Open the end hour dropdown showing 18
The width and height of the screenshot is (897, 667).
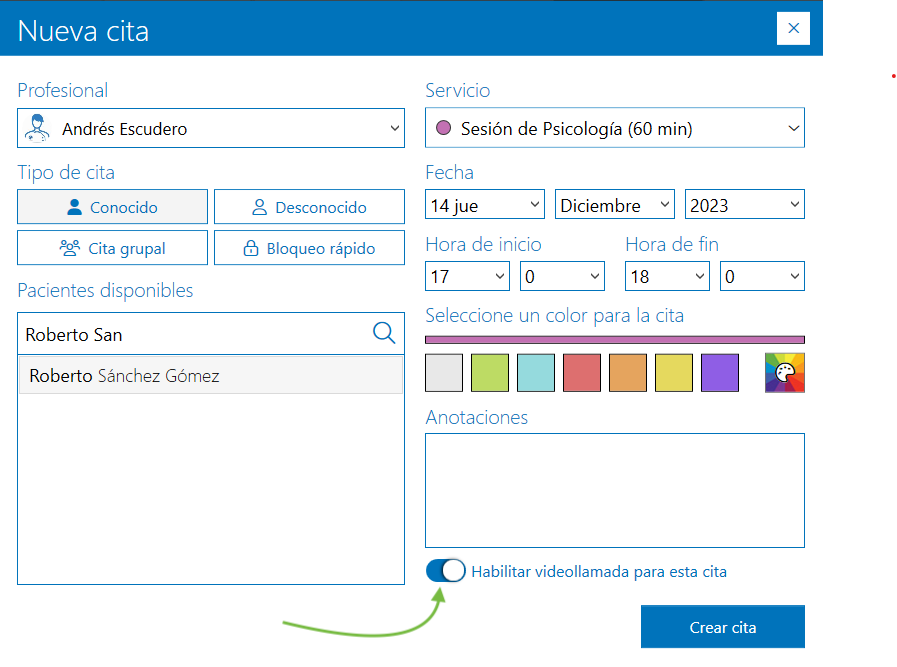pos(667,276)
